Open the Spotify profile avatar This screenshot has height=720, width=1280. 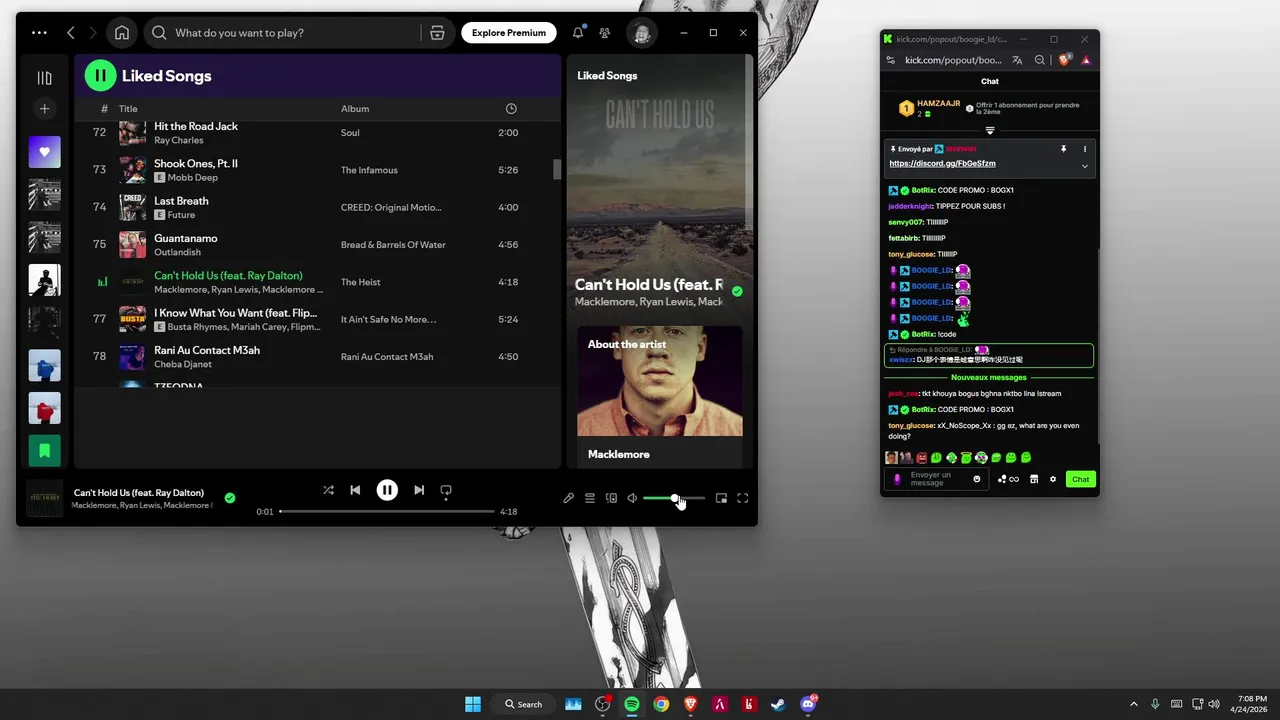point(642,33)
